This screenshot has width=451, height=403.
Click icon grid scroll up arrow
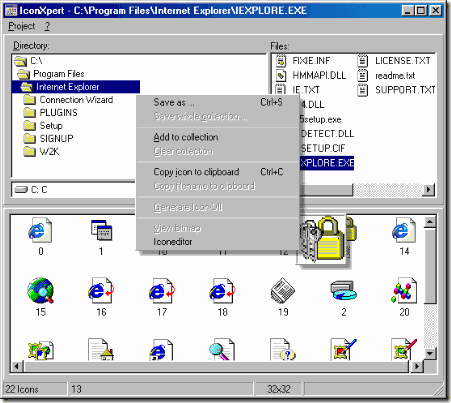[430, 222]
